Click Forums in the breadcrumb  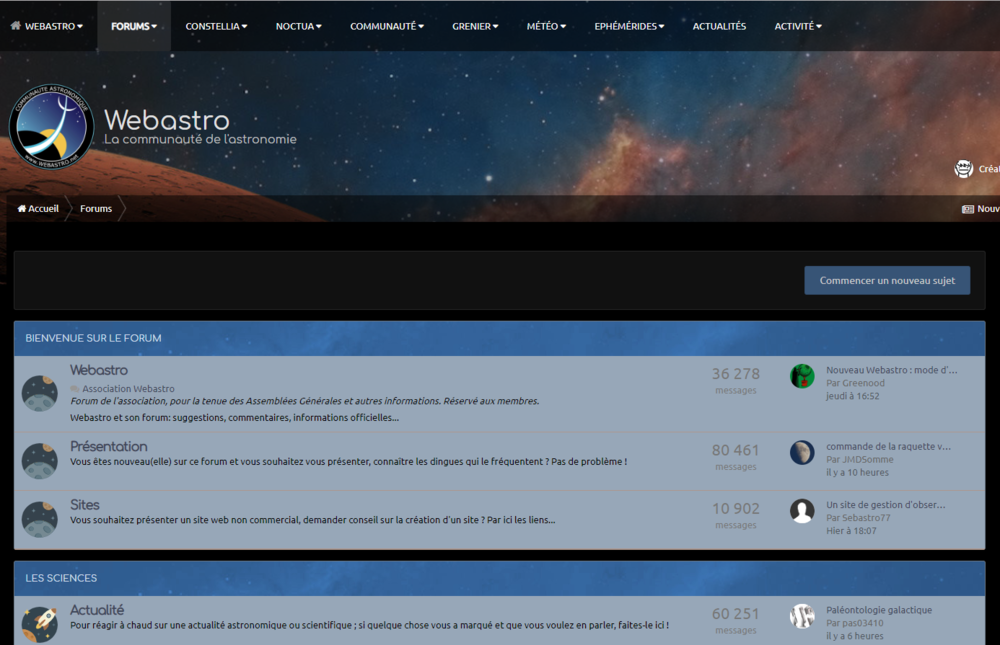pyautogui.click(x=96, y=209)
